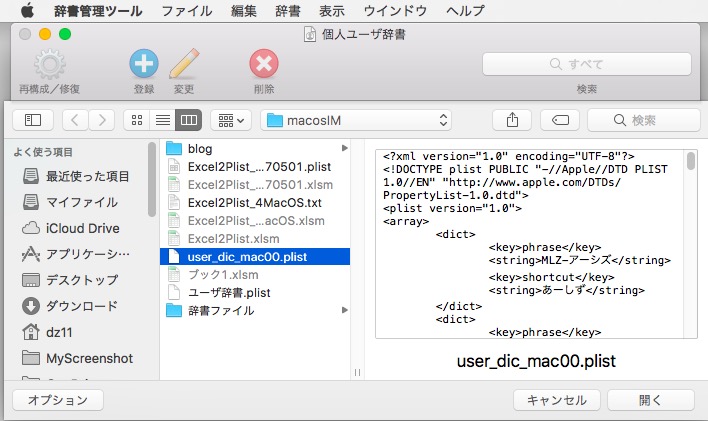Screen dimensions: 708x421
Task: Open the macosIM folder path popup
Action: (356, 120)
